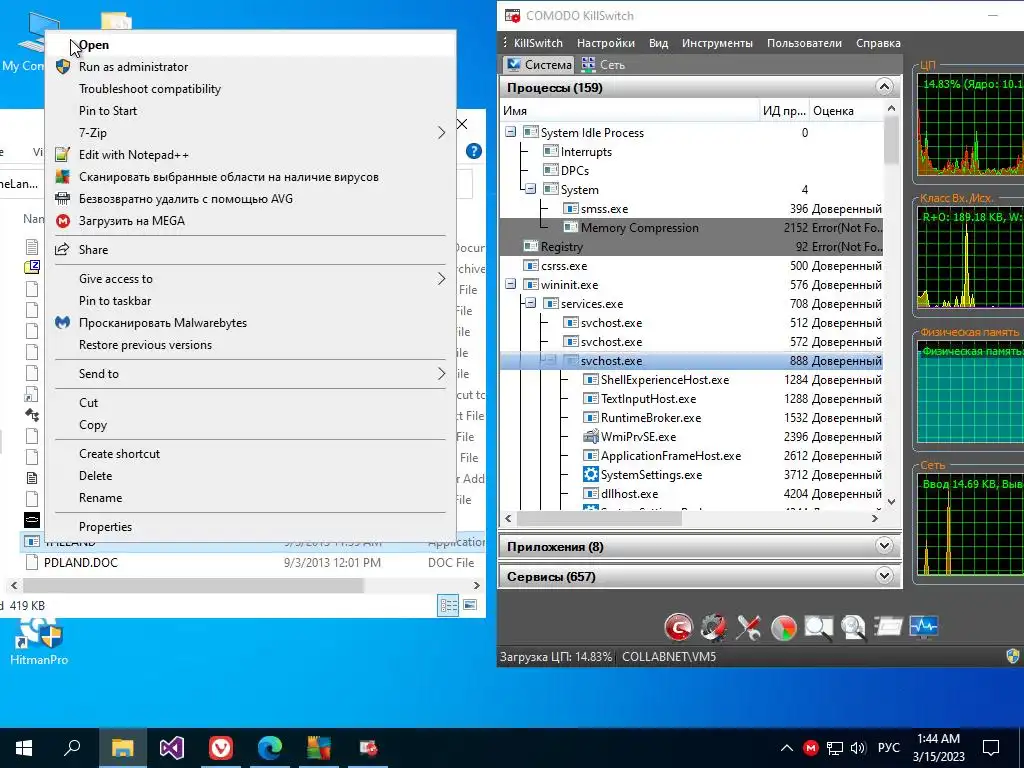Click the magnifier over document toolbar icon
1024x768 pixels.
pos(853,628)
